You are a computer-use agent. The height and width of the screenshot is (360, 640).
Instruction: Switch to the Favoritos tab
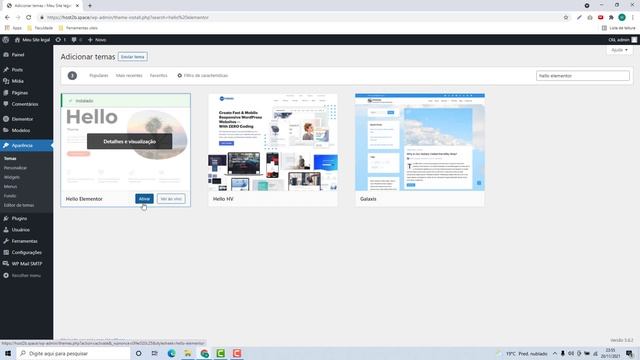point(158,76)
